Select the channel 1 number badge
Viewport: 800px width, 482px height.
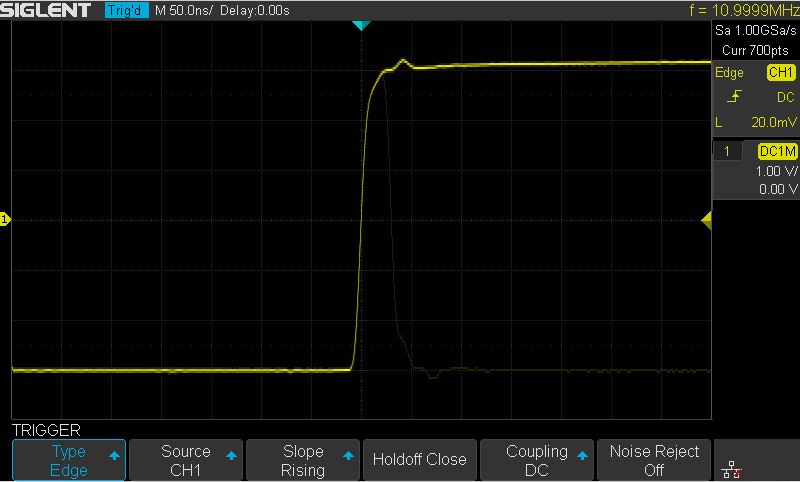point(727,151)
